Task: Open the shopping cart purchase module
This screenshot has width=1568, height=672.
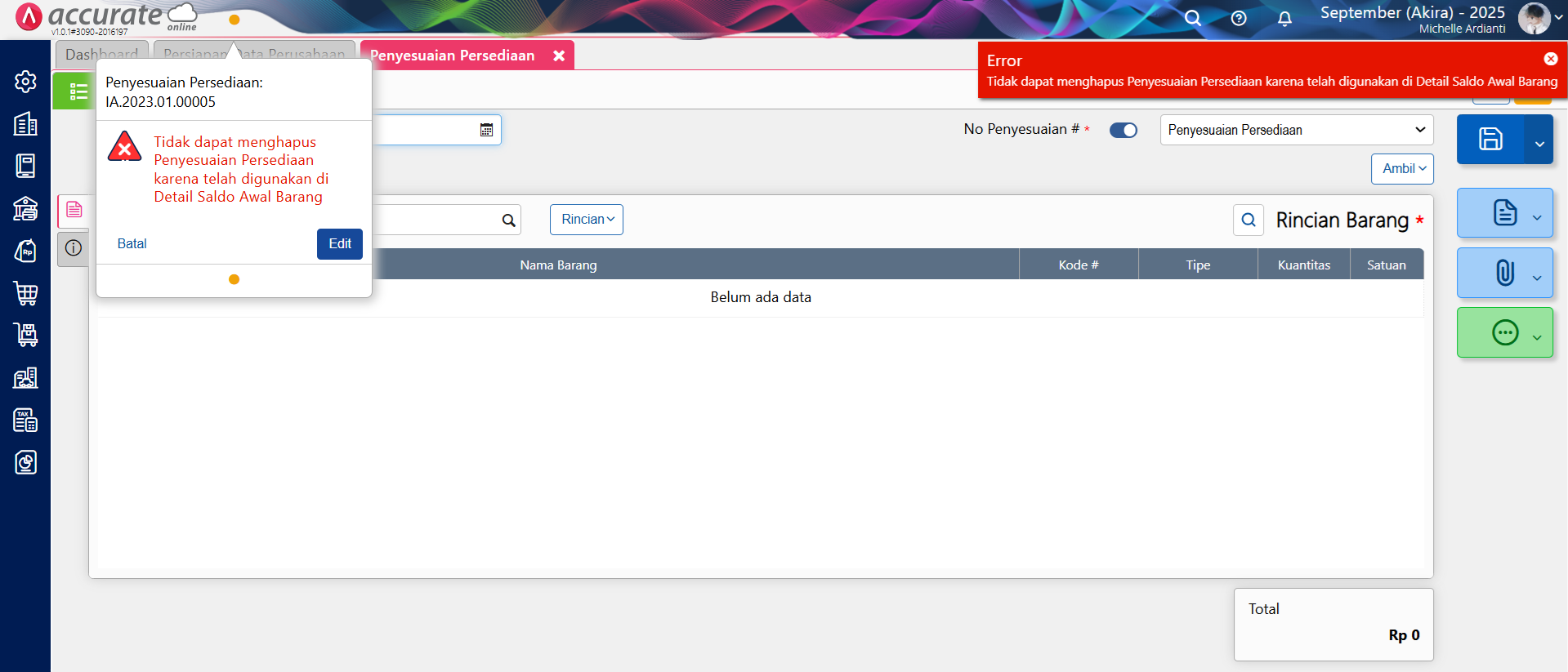Action: coord(25,293)
